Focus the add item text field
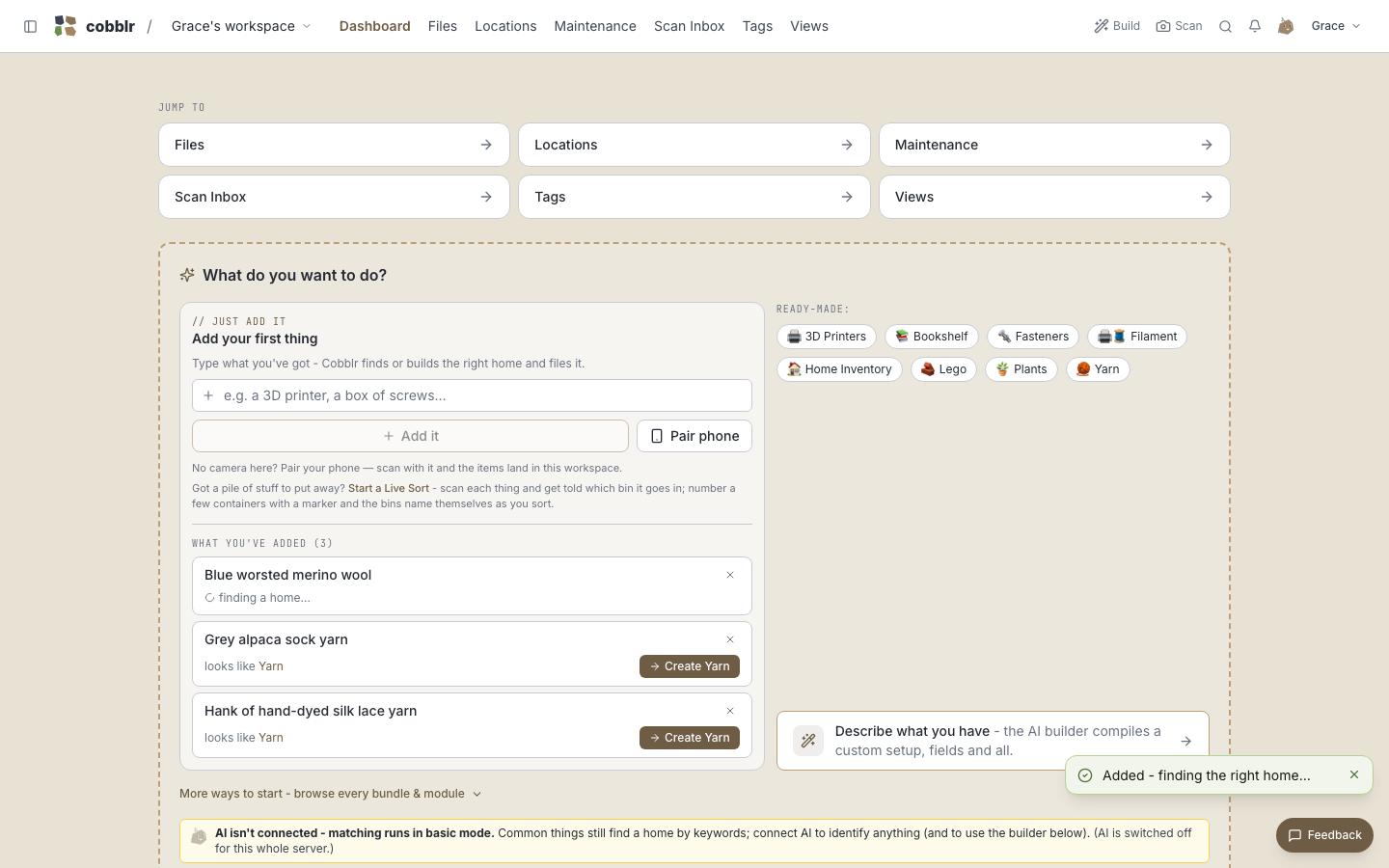This screenshot has height=868, width=1389. coord(472,395)
